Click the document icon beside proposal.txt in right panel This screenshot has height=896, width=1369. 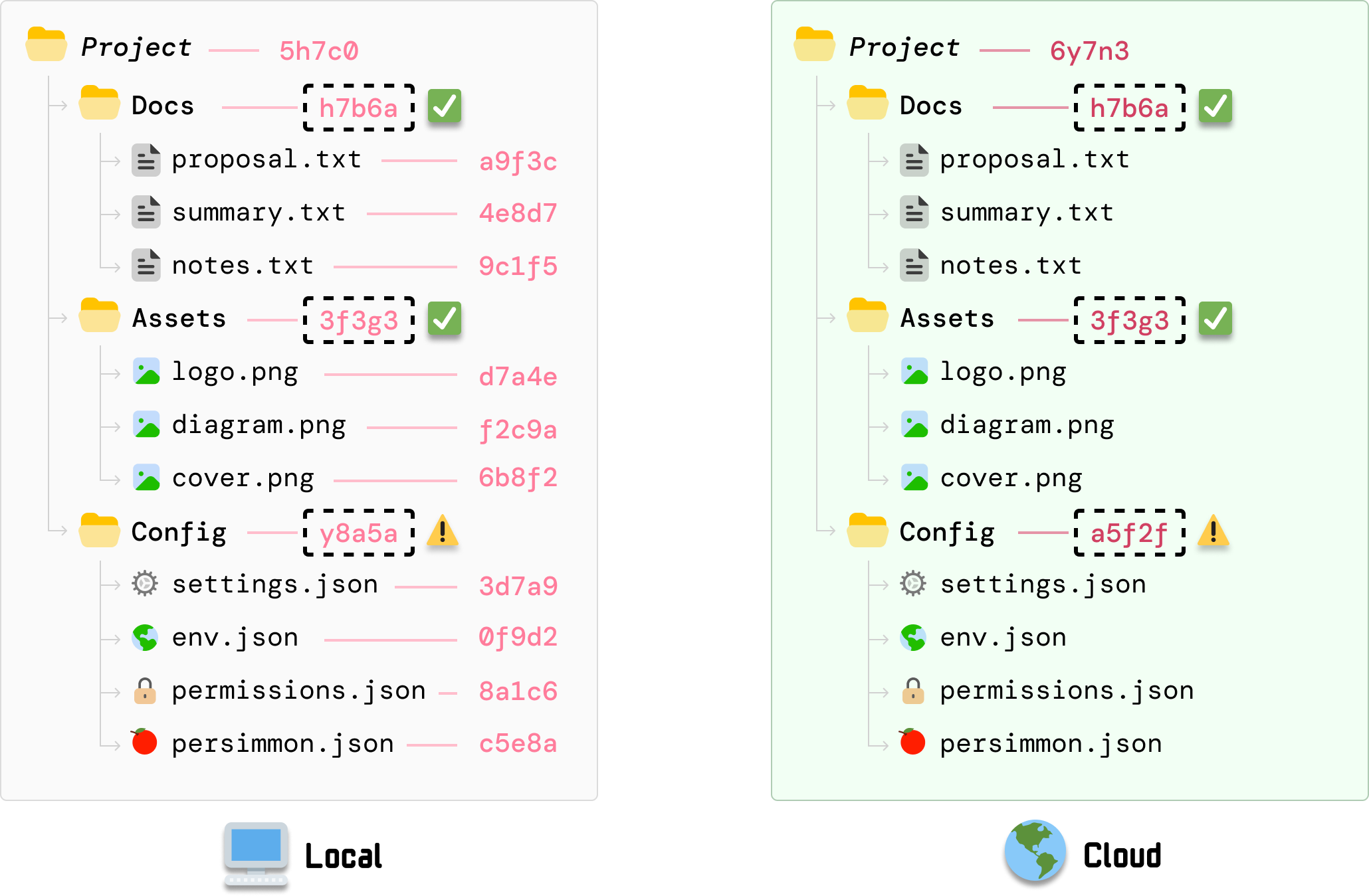[x=914, y=160]
